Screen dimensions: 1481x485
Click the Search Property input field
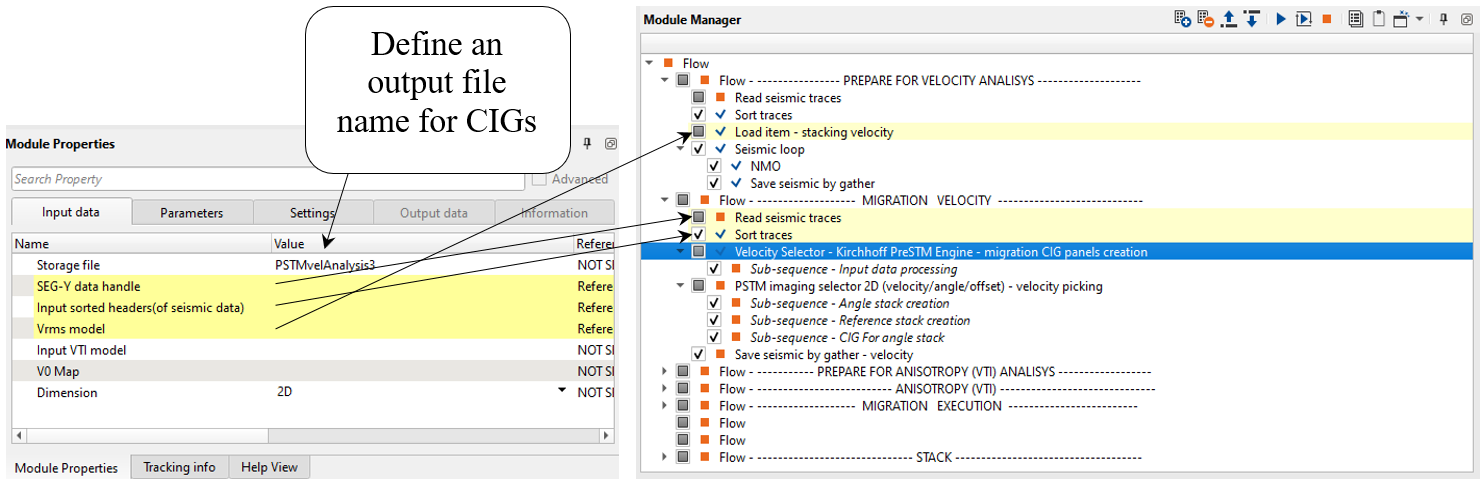point(267,179)
